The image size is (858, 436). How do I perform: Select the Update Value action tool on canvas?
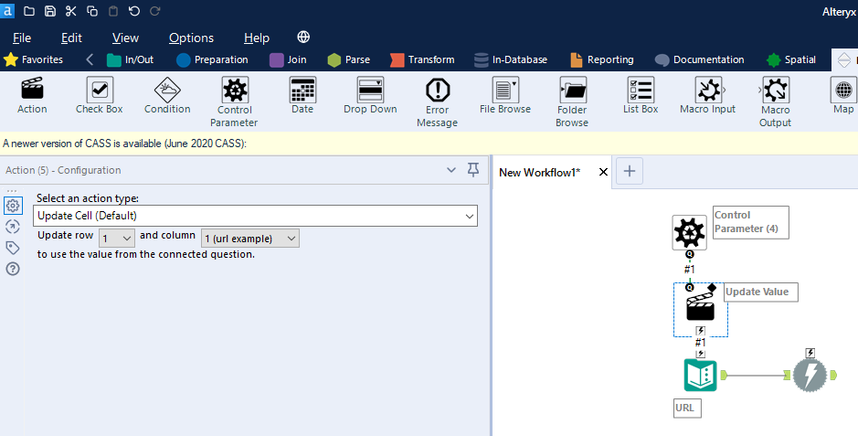point(700,306)
